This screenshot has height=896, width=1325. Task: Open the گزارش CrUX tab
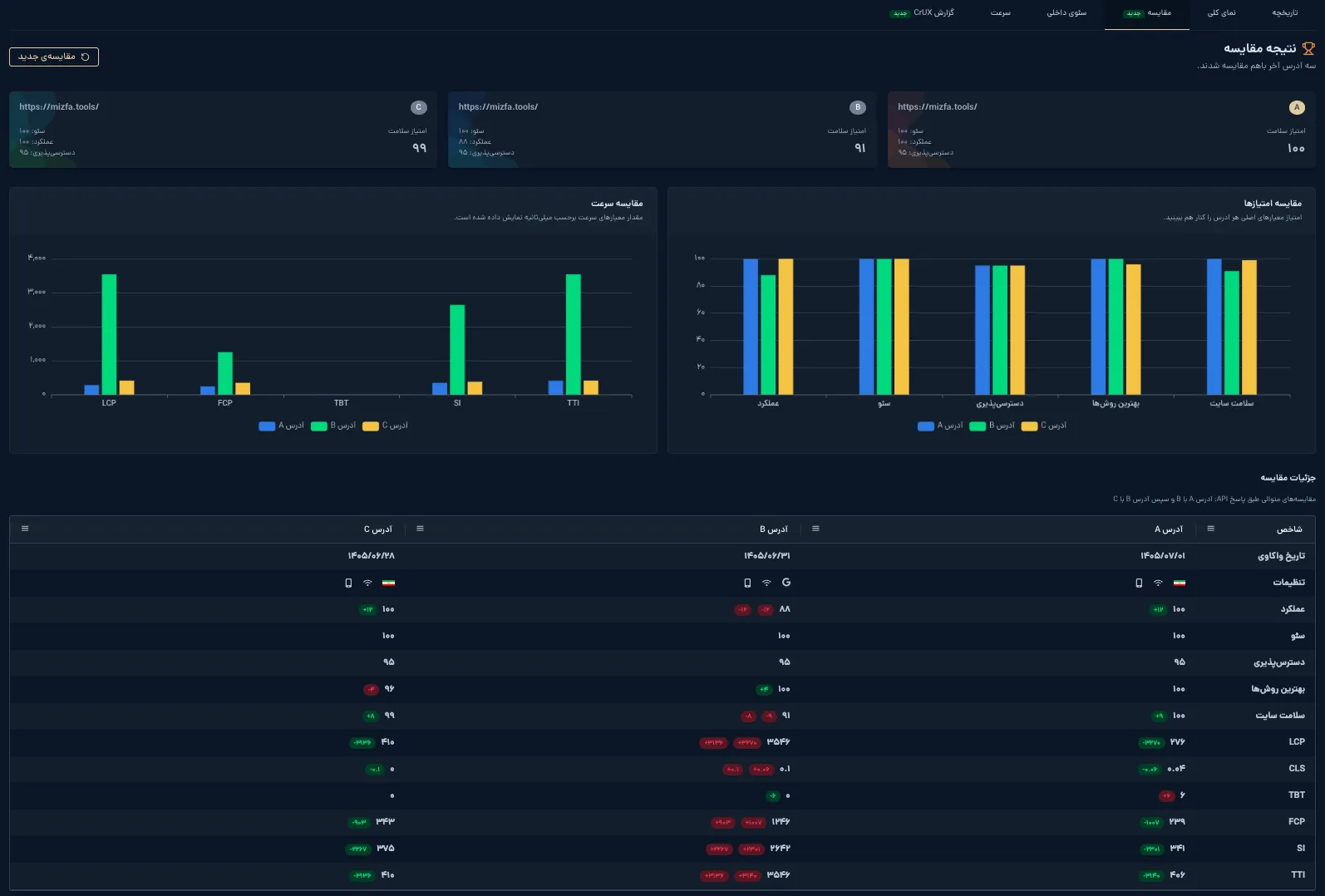(x=922, y=13)
